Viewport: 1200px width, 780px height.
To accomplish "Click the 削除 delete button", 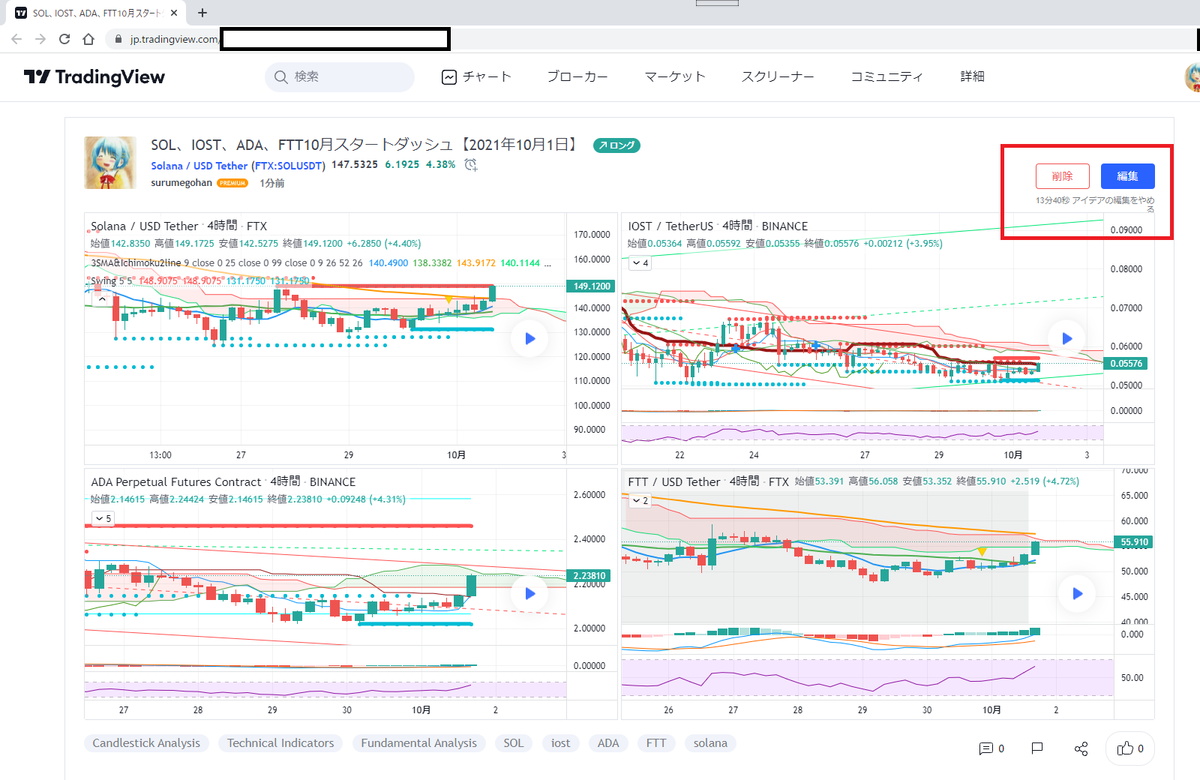I will pos(1062,176).
